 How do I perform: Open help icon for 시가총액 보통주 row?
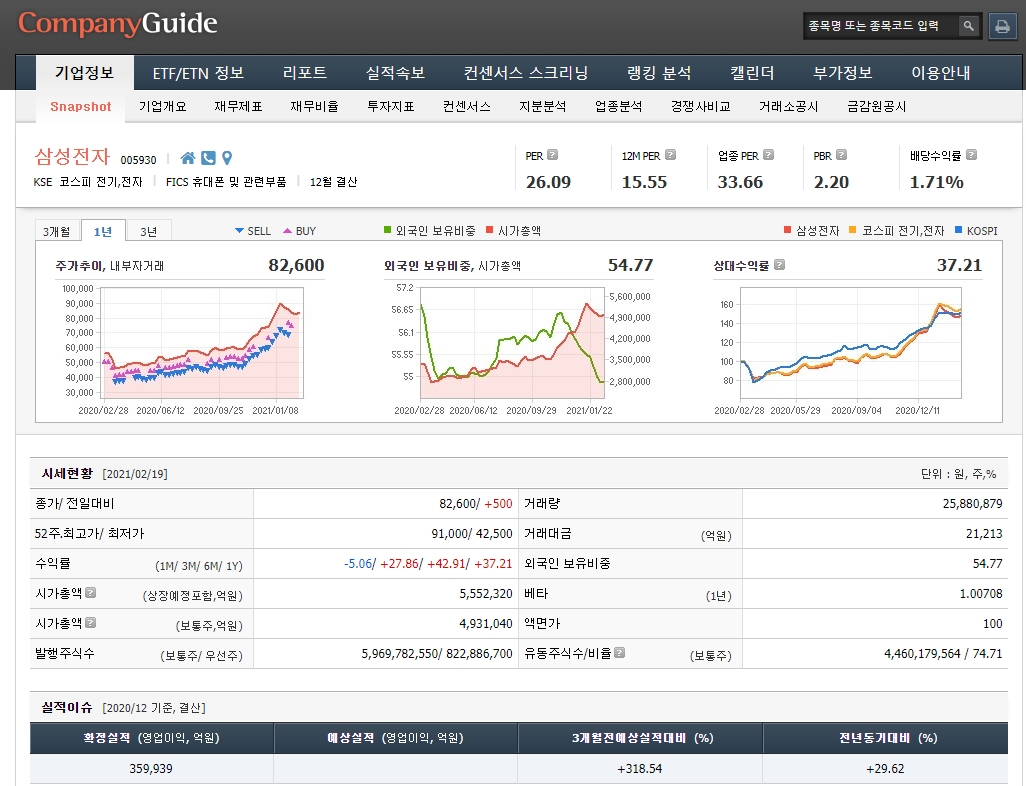[x=90, y=622]
